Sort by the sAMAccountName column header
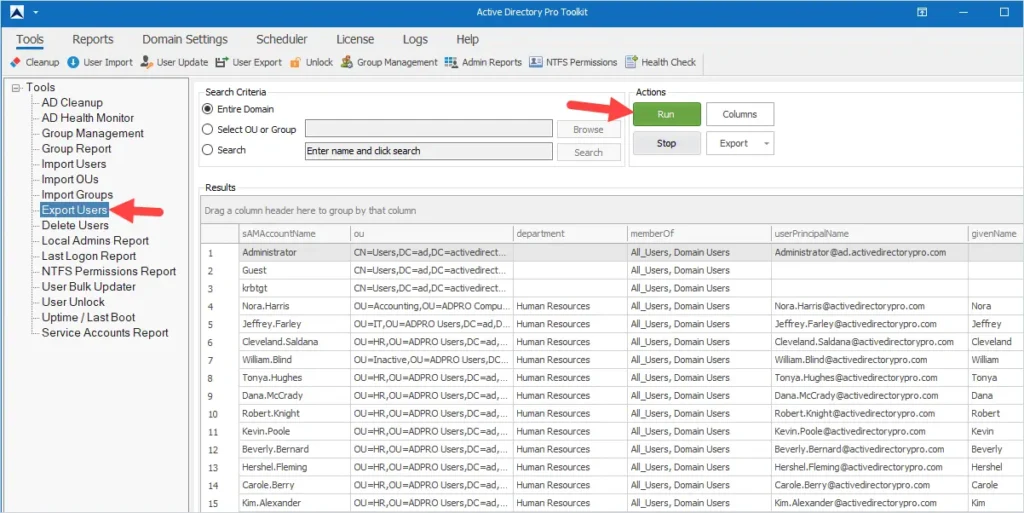The width and height of the screenshot is (1024, 513). (295, 234)
